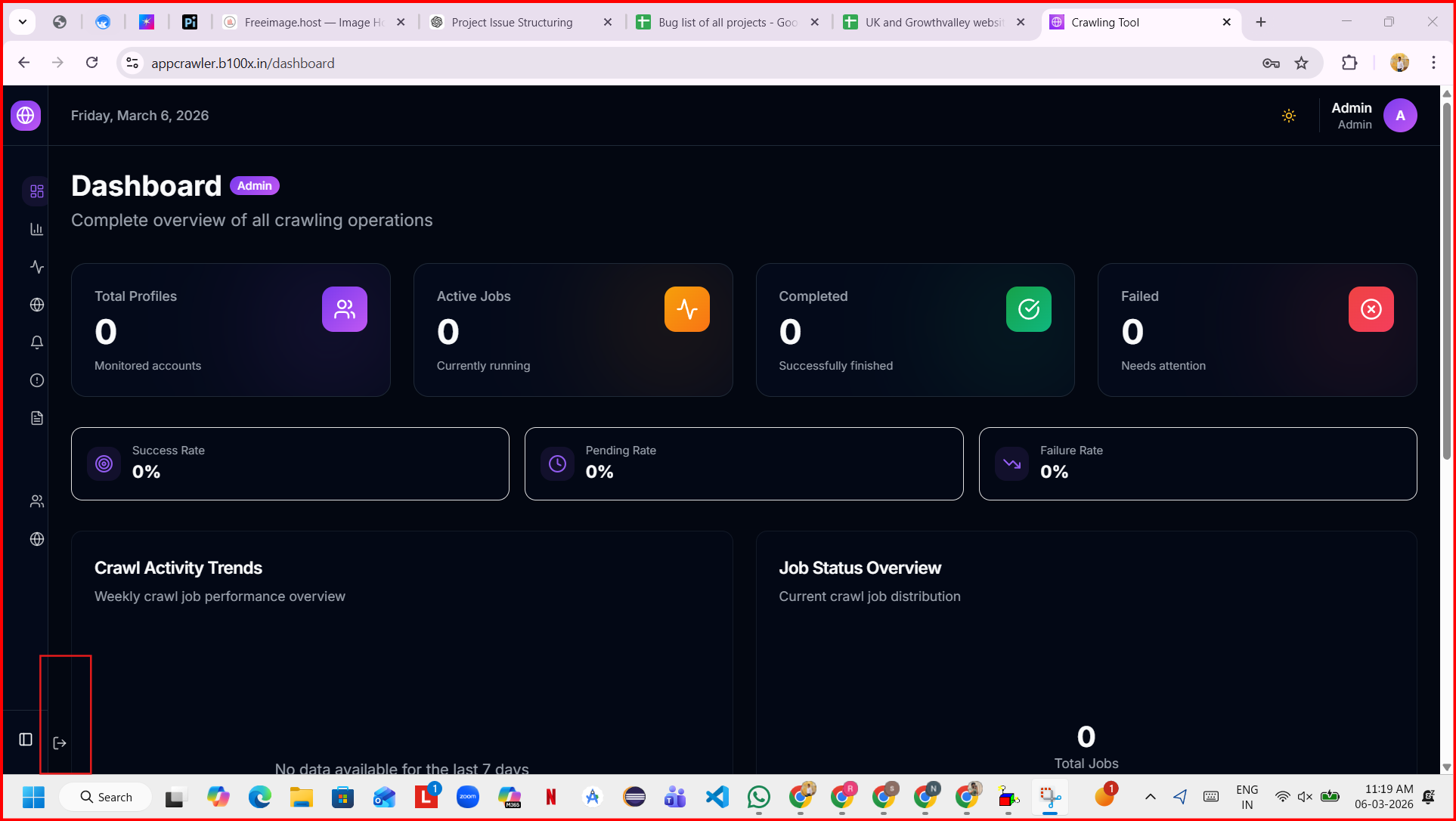1456x821 pixels.
Task: Click the document reports sidebar icon
Action: point(36,418)
